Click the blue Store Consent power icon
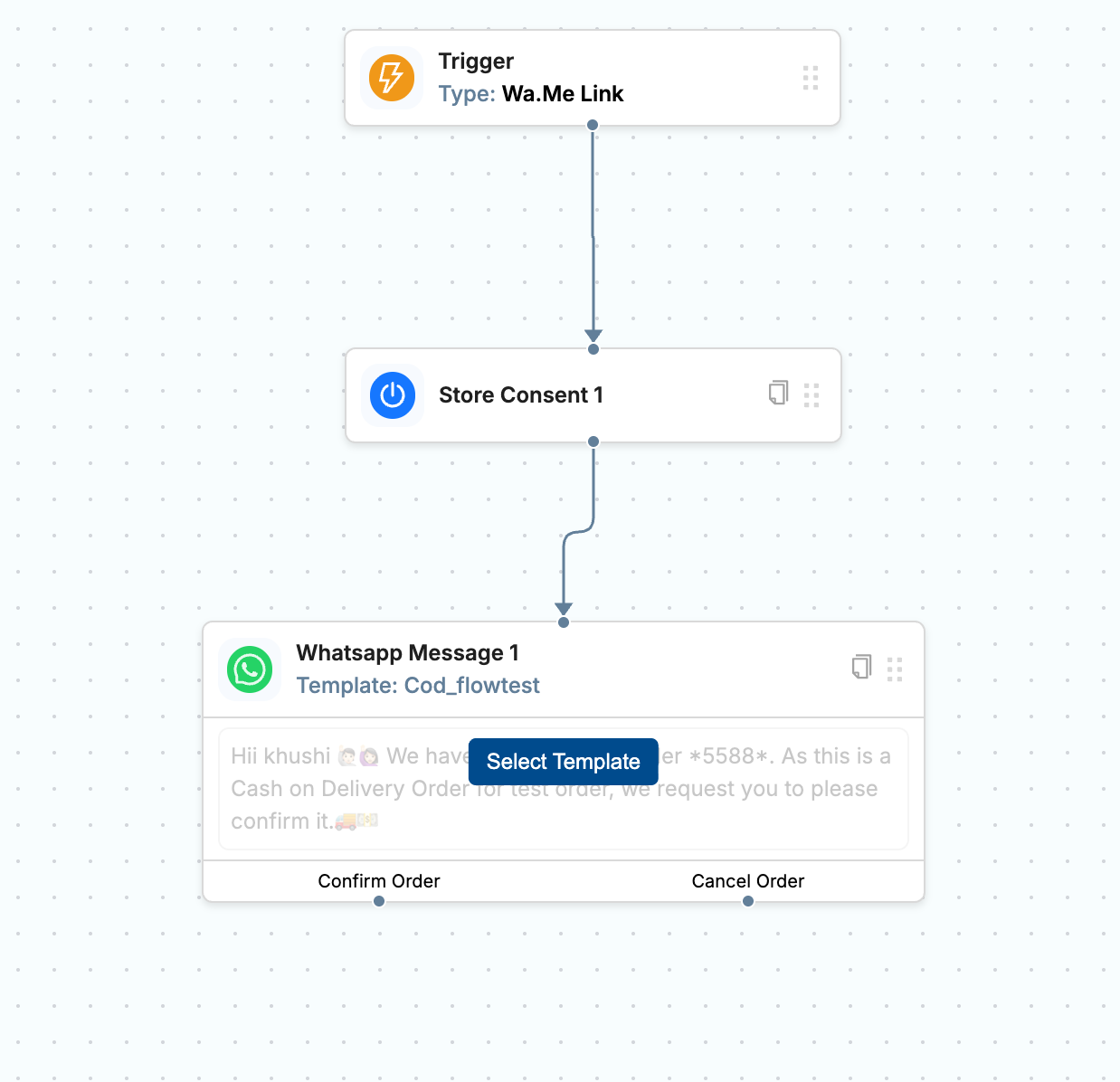The height and width of the screenshot is (1082, 1120). (393, 395)
